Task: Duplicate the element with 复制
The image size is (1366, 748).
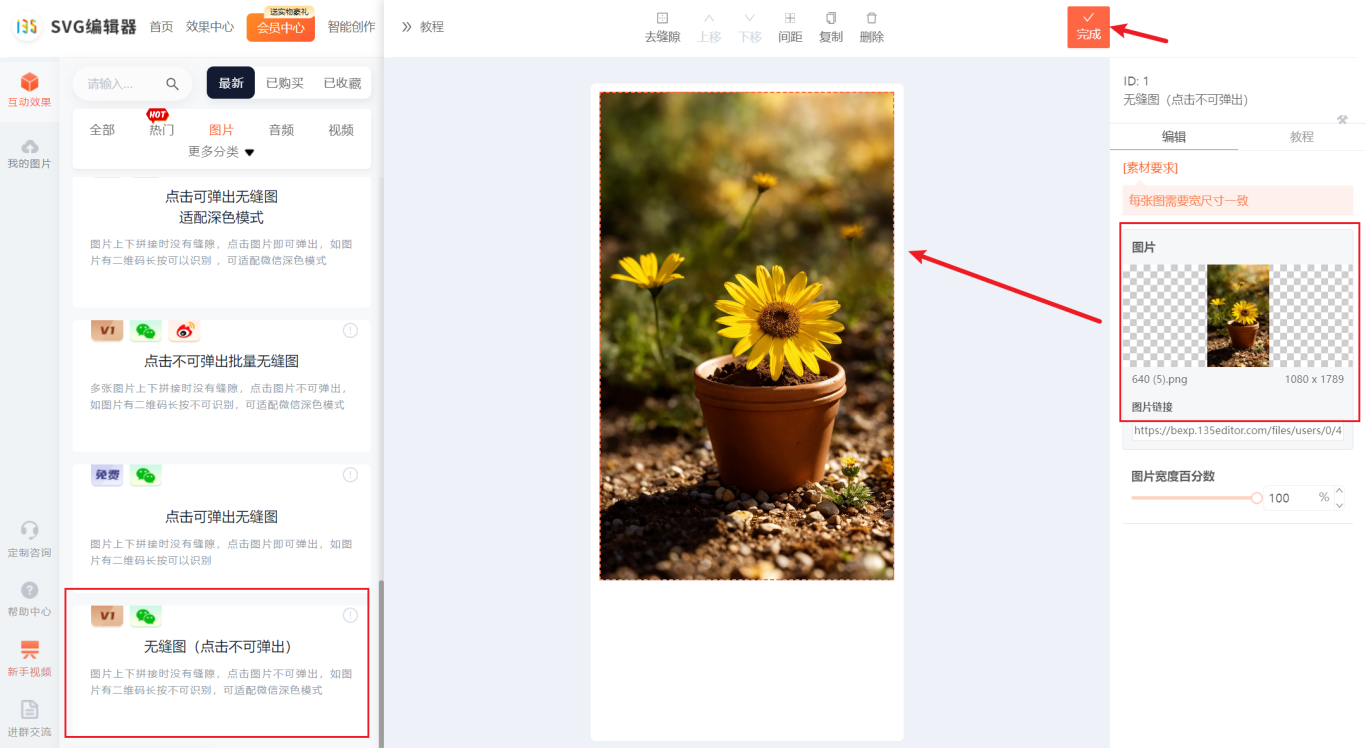Action: [x=831, y=27]
